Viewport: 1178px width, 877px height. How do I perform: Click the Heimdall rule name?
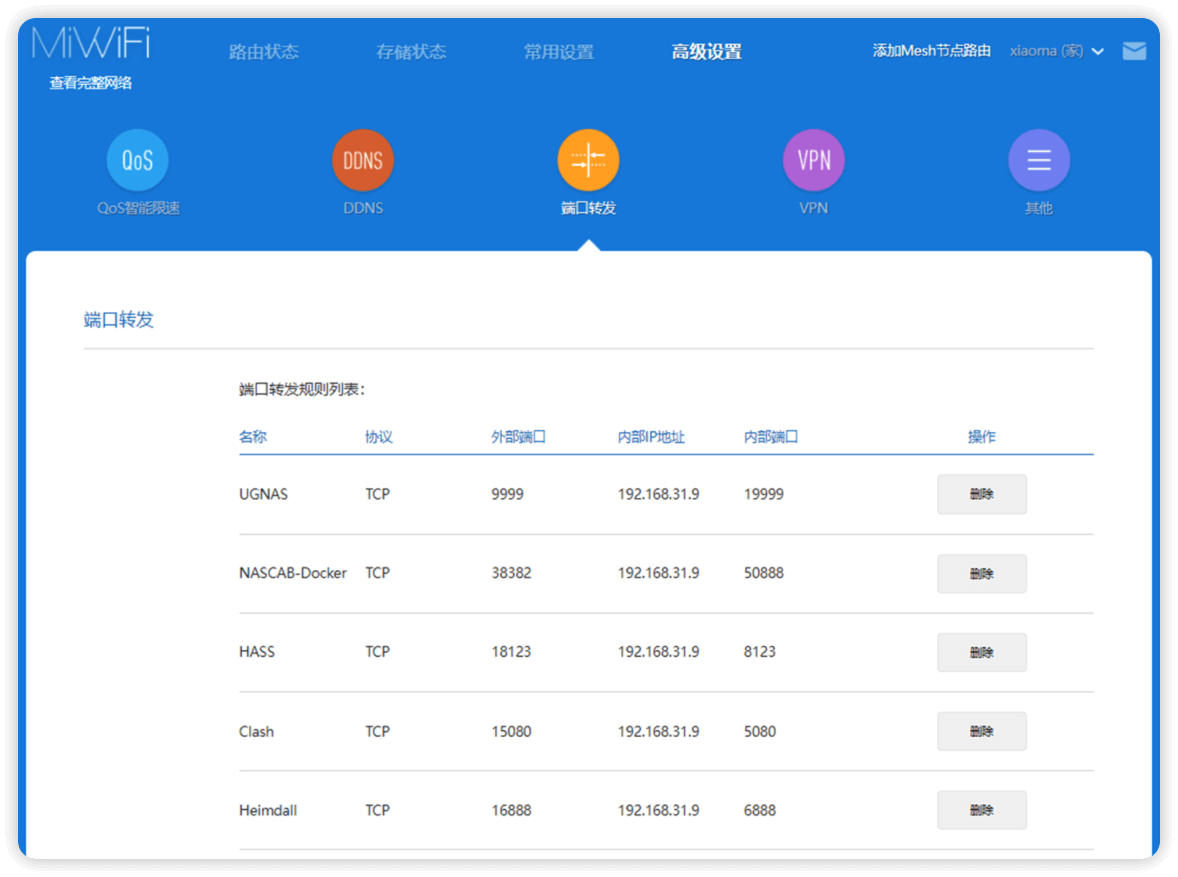tap(267, 810)
